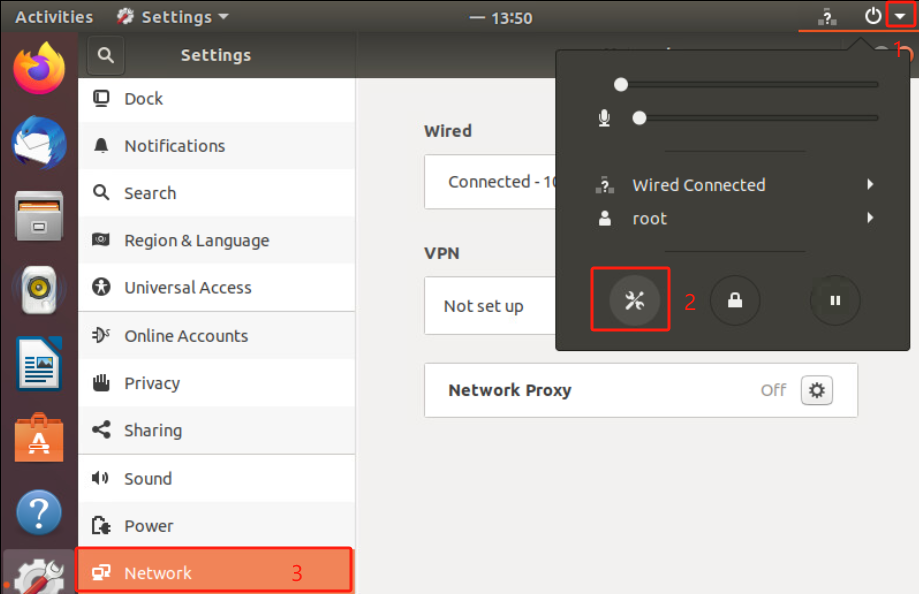The width and height of the screenshot is (919, 594).
Task: Click the Wired Connected entry box
Action: pos(490,182)
